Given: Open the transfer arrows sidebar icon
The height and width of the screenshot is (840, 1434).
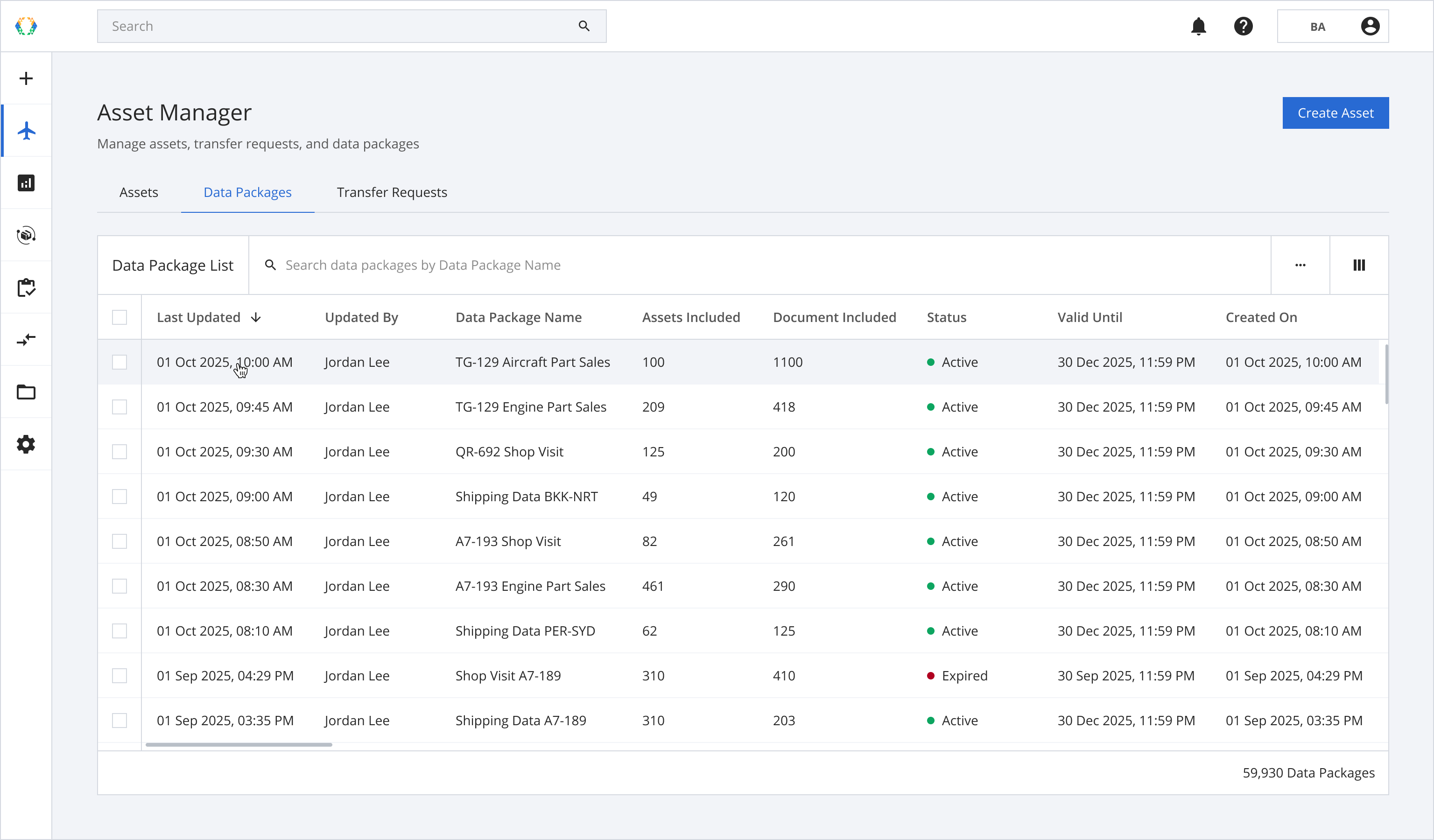Looking at the screenshot, I should pos(26,340).
